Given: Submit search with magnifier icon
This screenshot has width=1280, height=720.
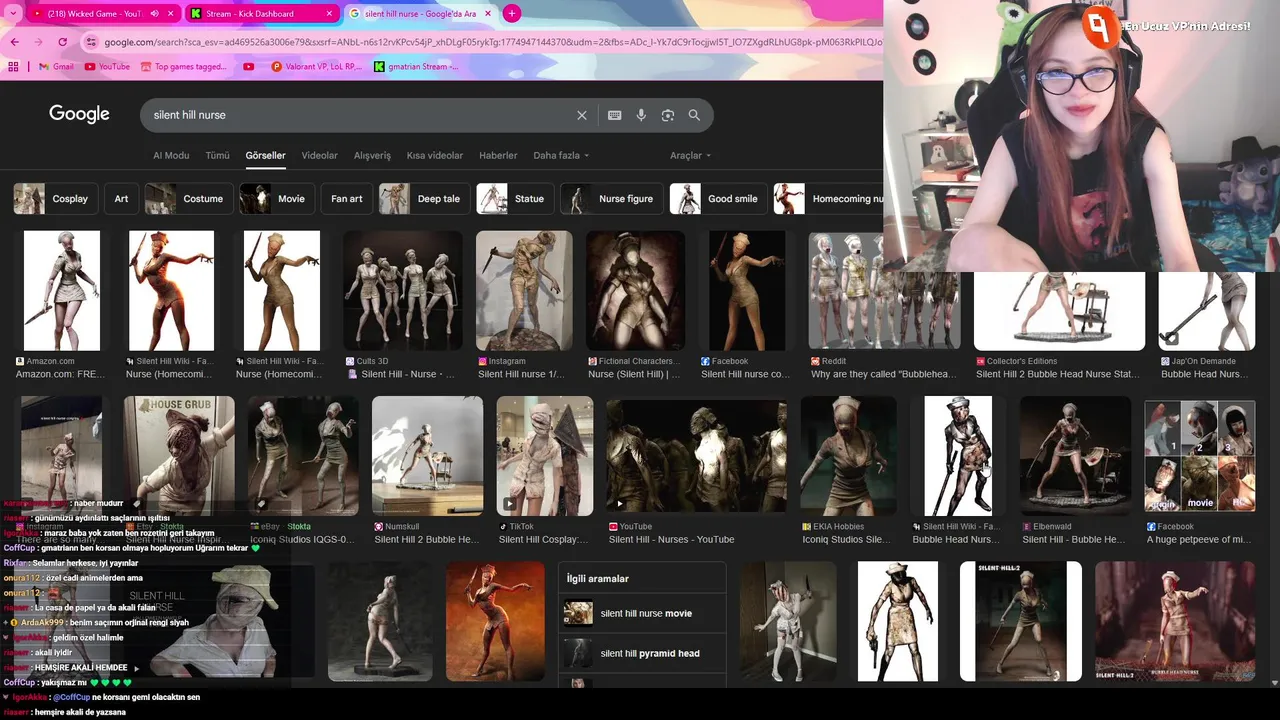Looking at the screenshot, I should (694, 115).
